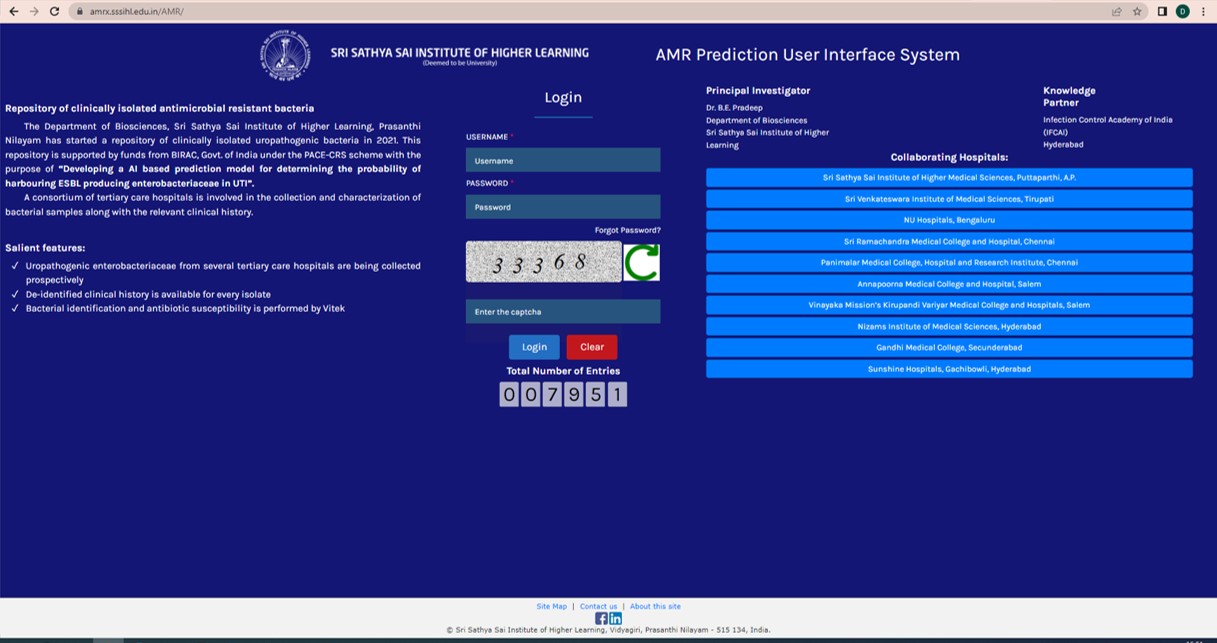Click the share page icon in the address bar
Screen dimensions: 1217x643
[x=1116, y=11]
